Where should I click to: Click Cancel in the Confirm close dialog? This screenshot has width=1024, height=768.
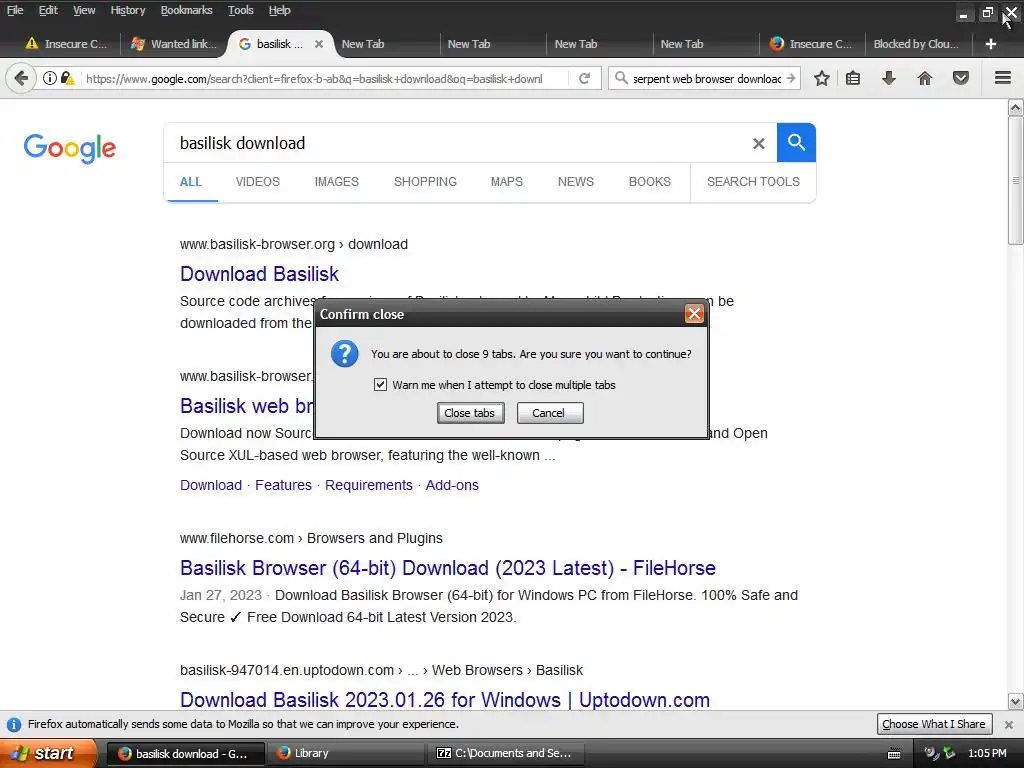[x=549, y=413]
